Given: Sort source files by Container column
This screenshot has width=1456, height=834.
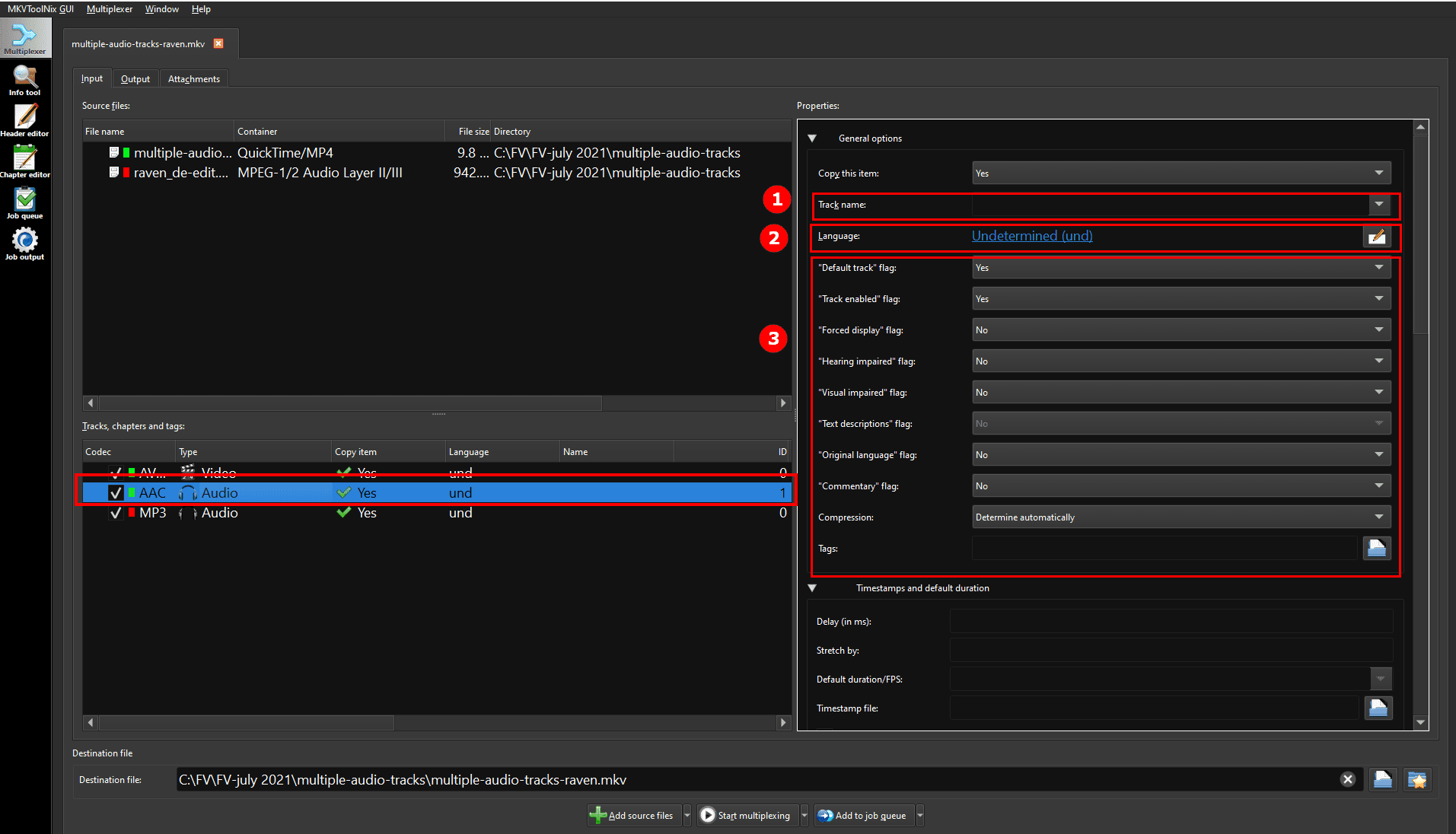Looking at the screenshot, I should click(339, 131).
